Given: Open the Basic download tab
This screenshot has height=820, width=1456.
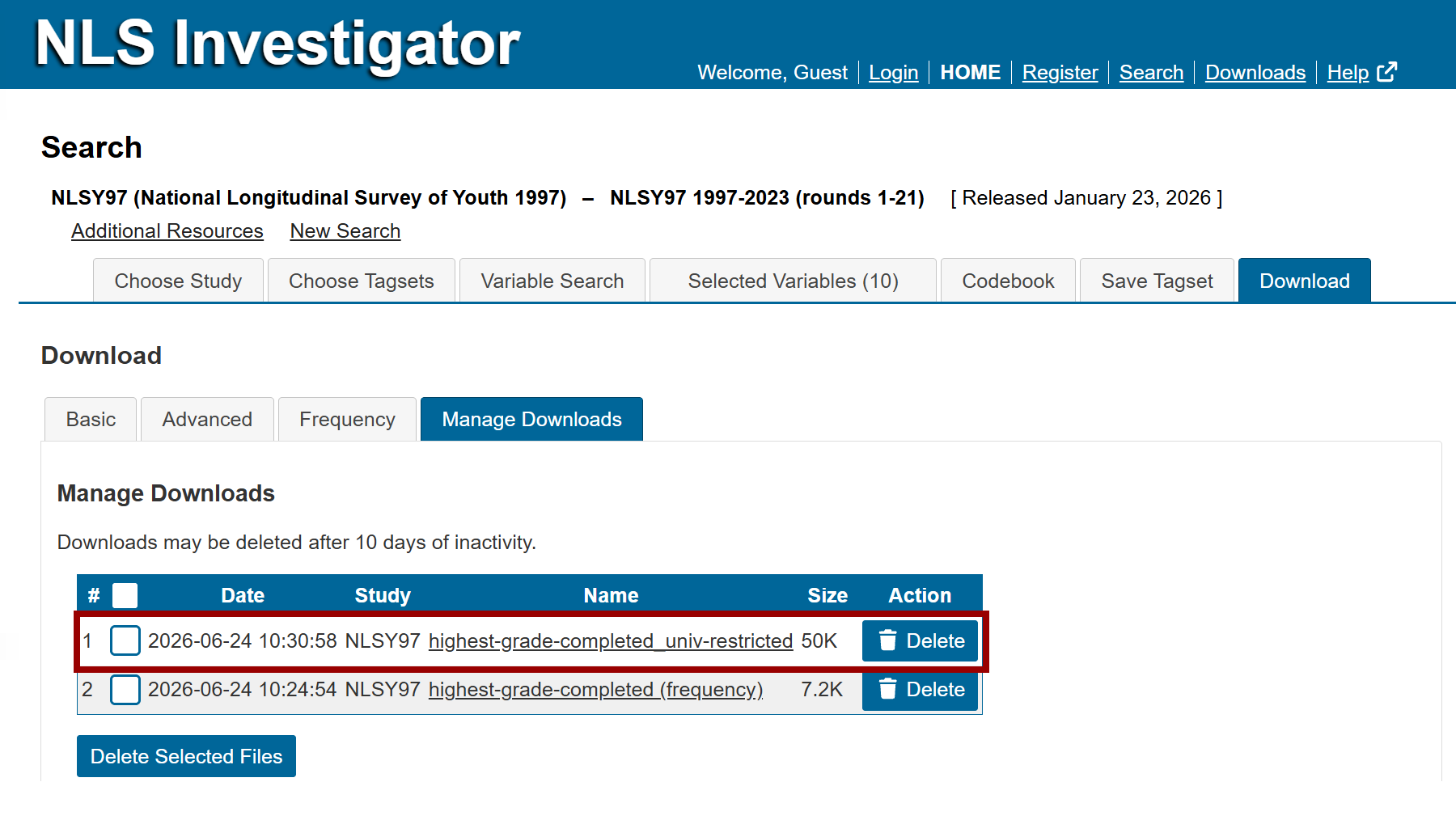Looking at the screenshot, I should (x=91, y=419).
